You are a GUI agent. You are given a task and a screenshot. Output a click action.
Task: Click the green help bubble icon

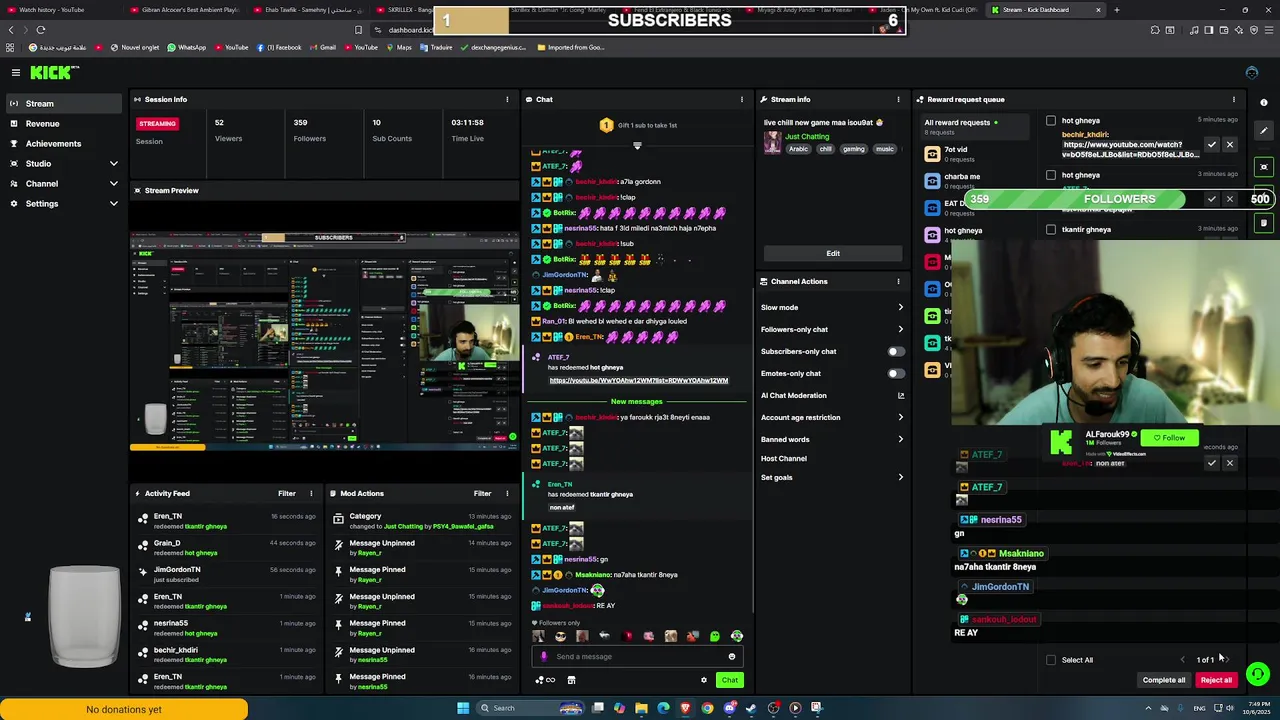point(1258,674)
